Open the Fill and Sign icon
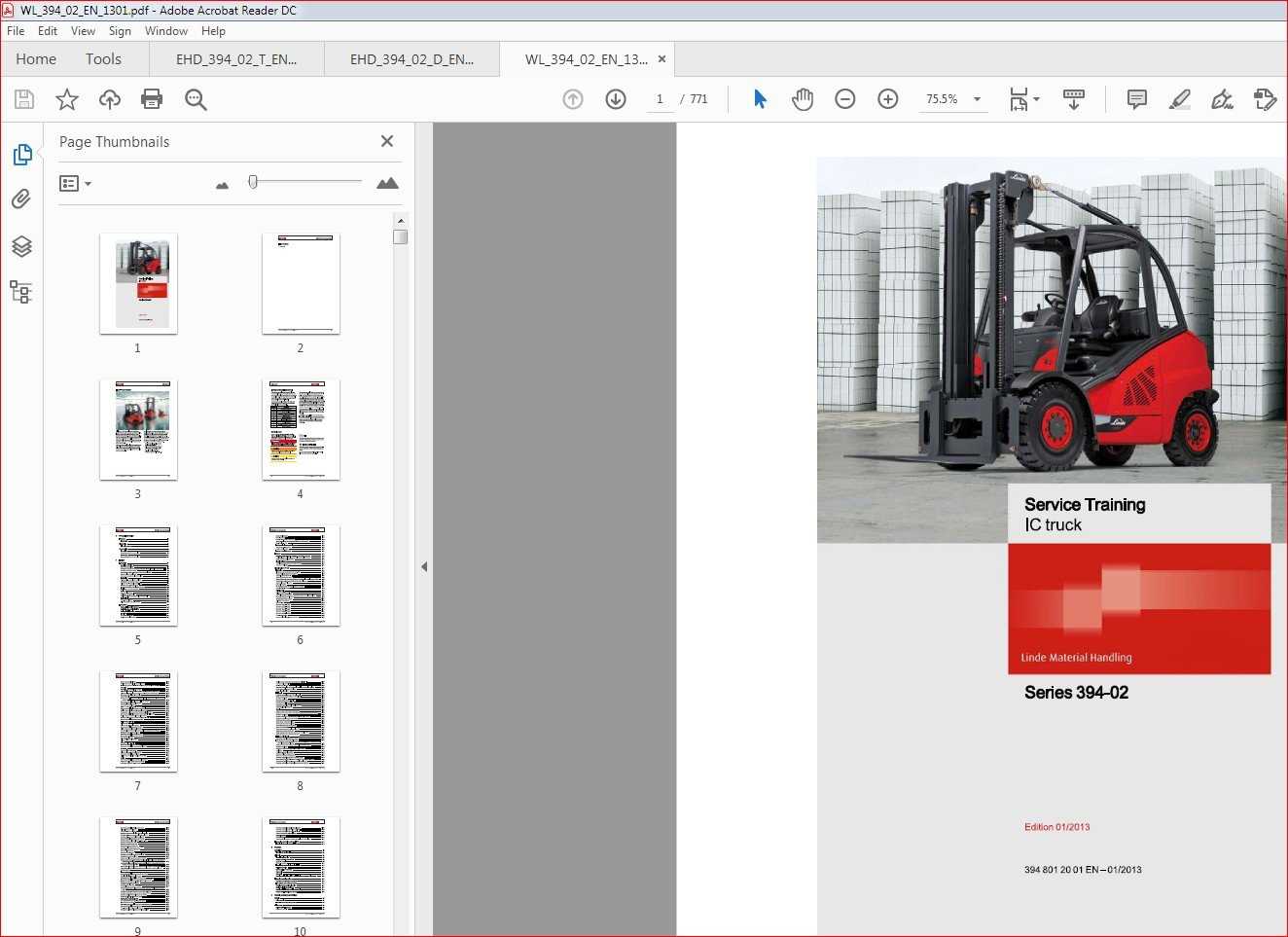This screenshot has width=1288, height=937. [x=1222, y=99]
